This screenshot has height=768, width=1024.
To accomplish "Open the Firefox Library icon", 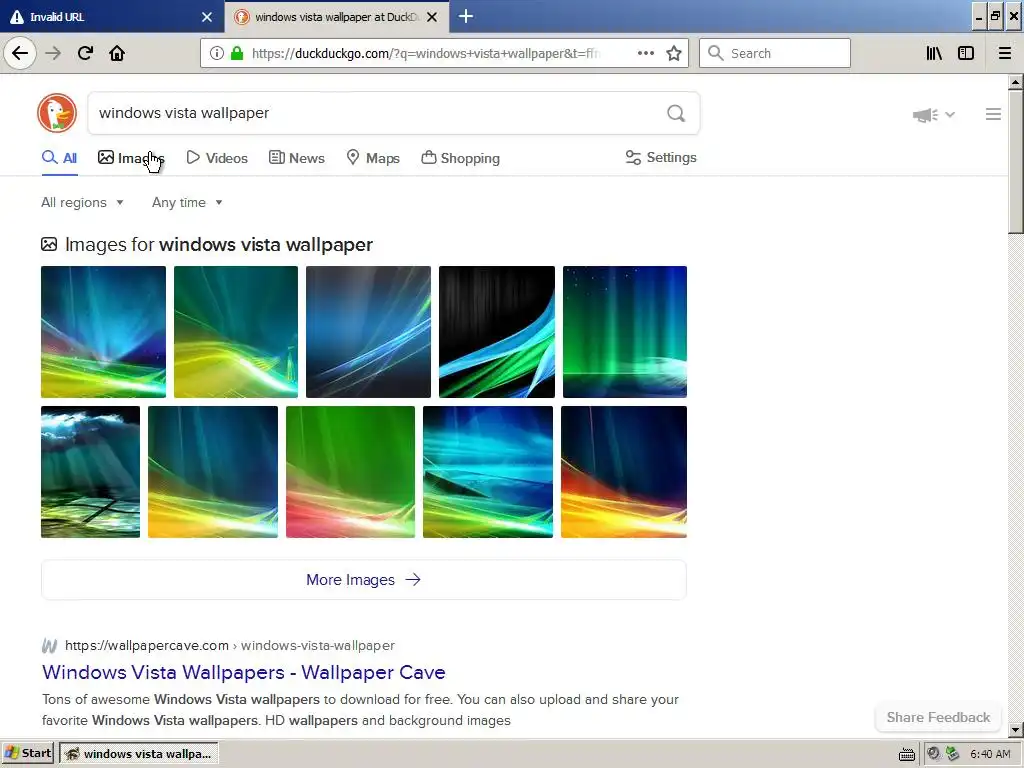I will click(934, 53).
